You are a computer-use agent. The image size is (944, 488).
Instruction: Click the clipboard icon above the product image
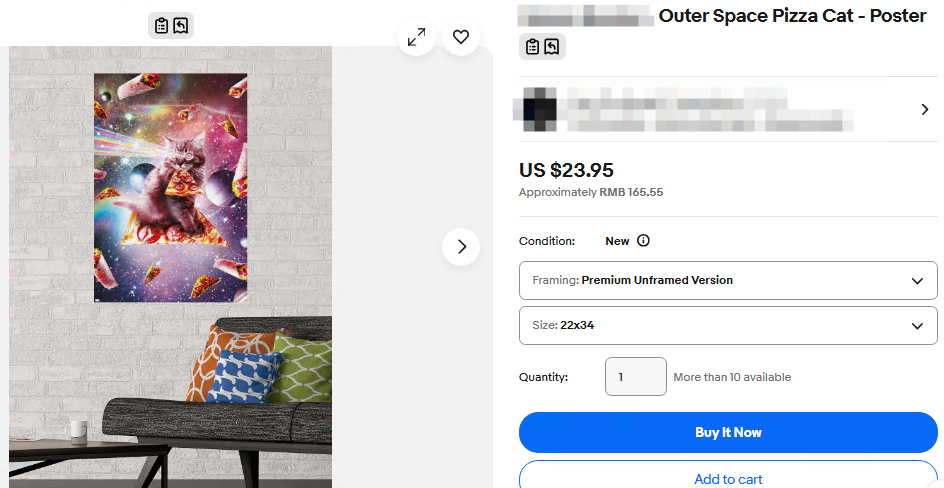click(x=161, y=25)
